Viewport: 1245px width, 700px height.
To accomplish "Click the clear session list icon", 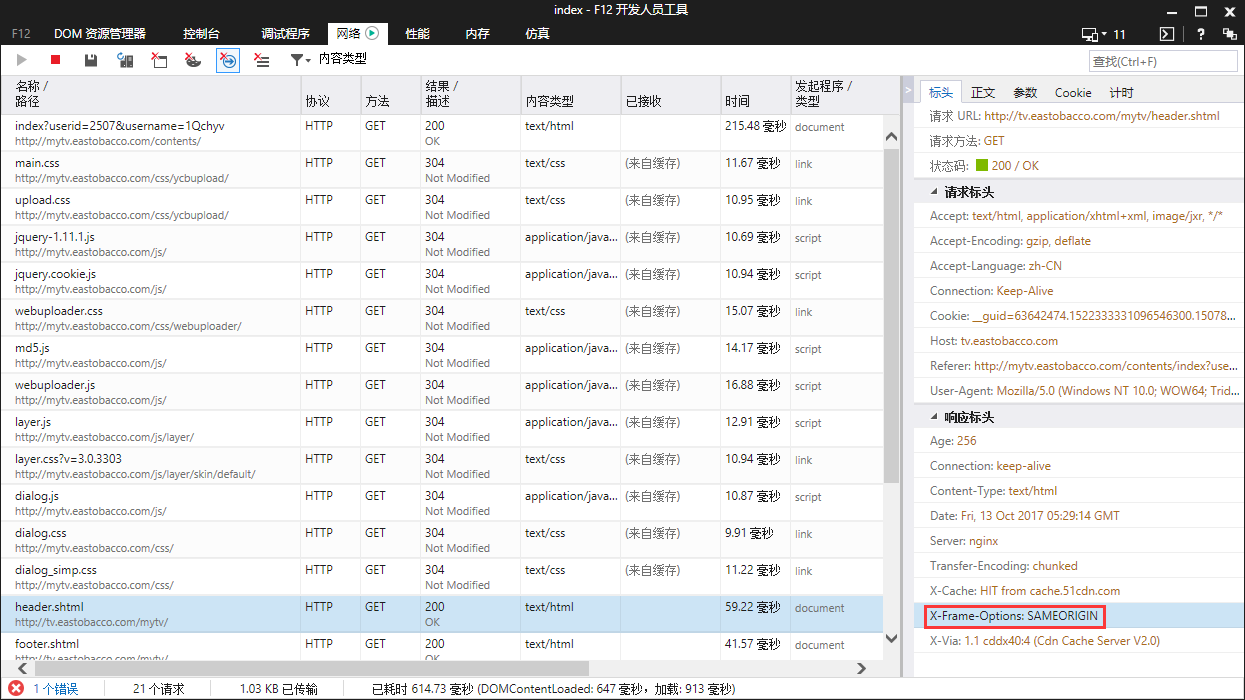I will point(262,60).
